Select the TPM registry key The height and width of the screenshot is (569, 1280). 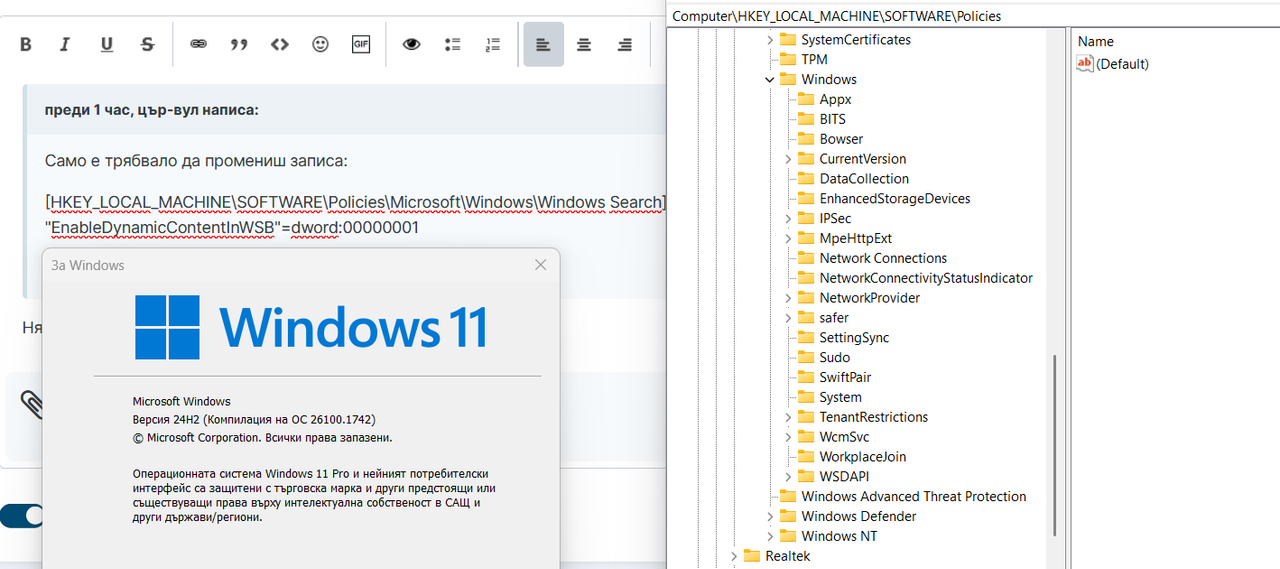(x=814, y=60)
